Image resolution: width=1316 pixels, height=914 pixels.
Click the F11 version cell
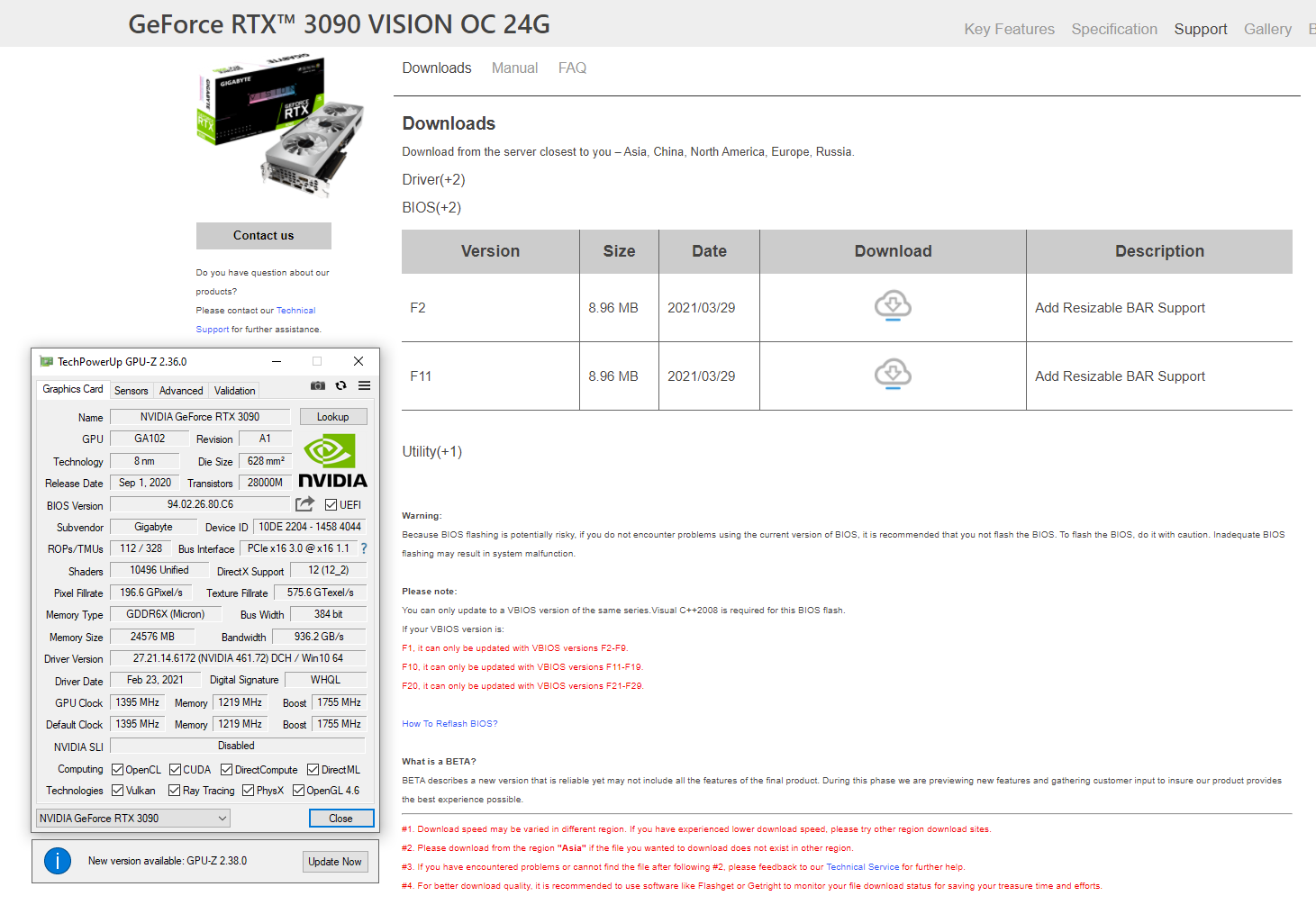[x=490, y=376]
